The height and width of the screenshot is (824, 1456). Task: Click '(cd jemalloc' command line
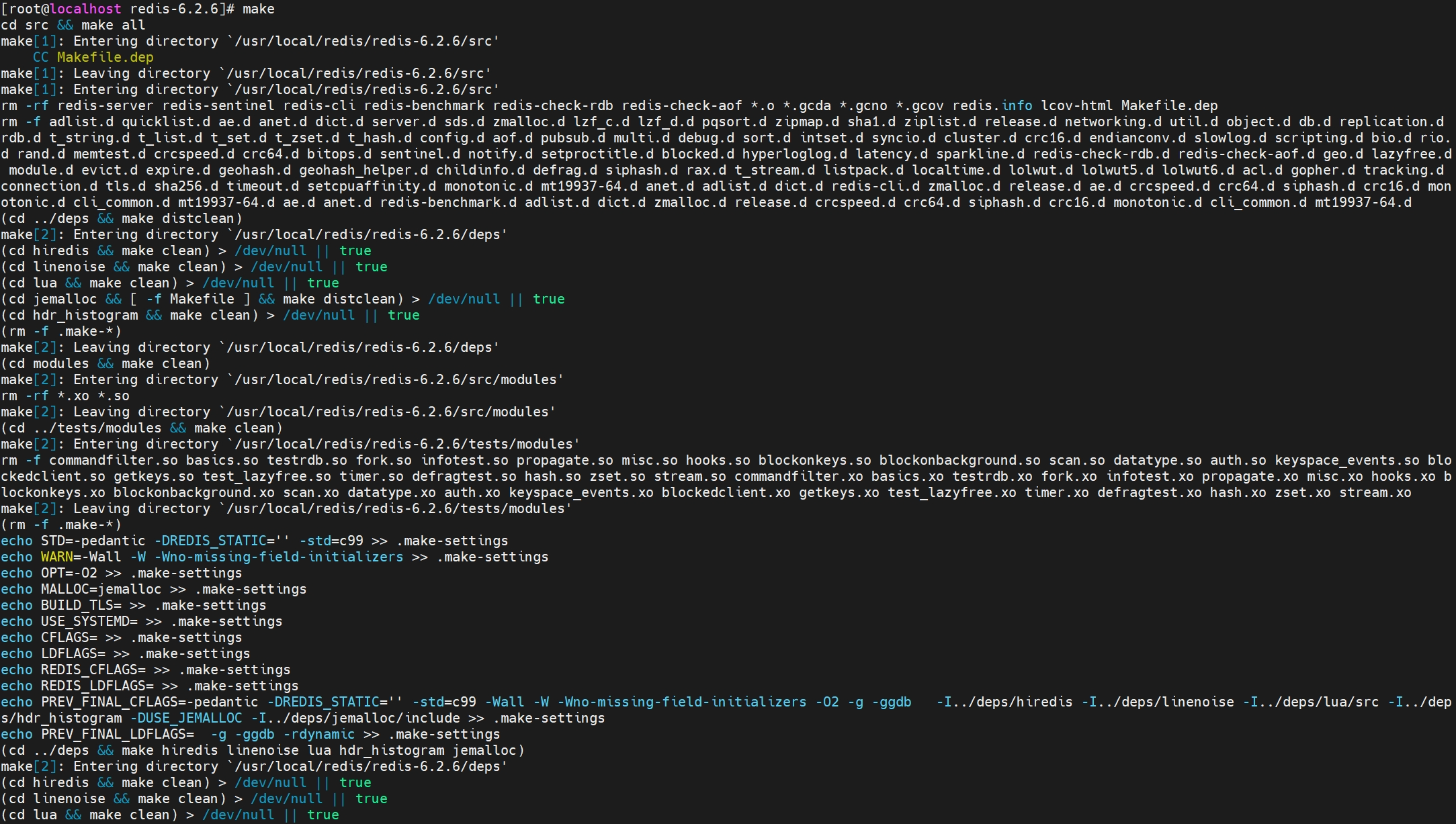[283, 299]
